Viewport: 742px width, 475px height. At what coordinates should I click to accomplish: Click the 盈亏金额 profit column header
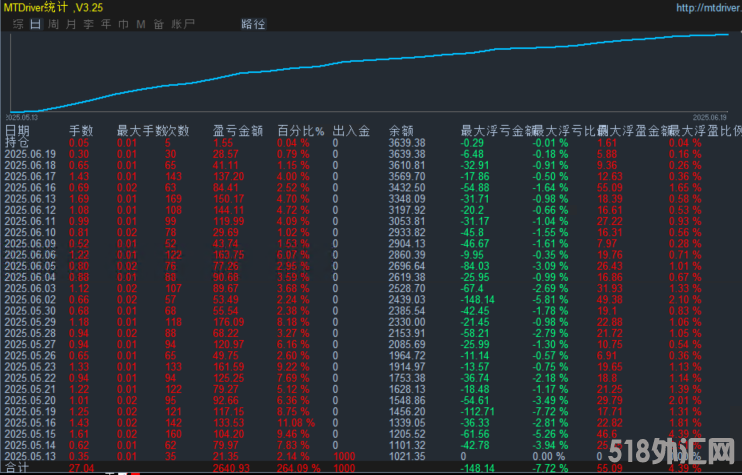238,130
